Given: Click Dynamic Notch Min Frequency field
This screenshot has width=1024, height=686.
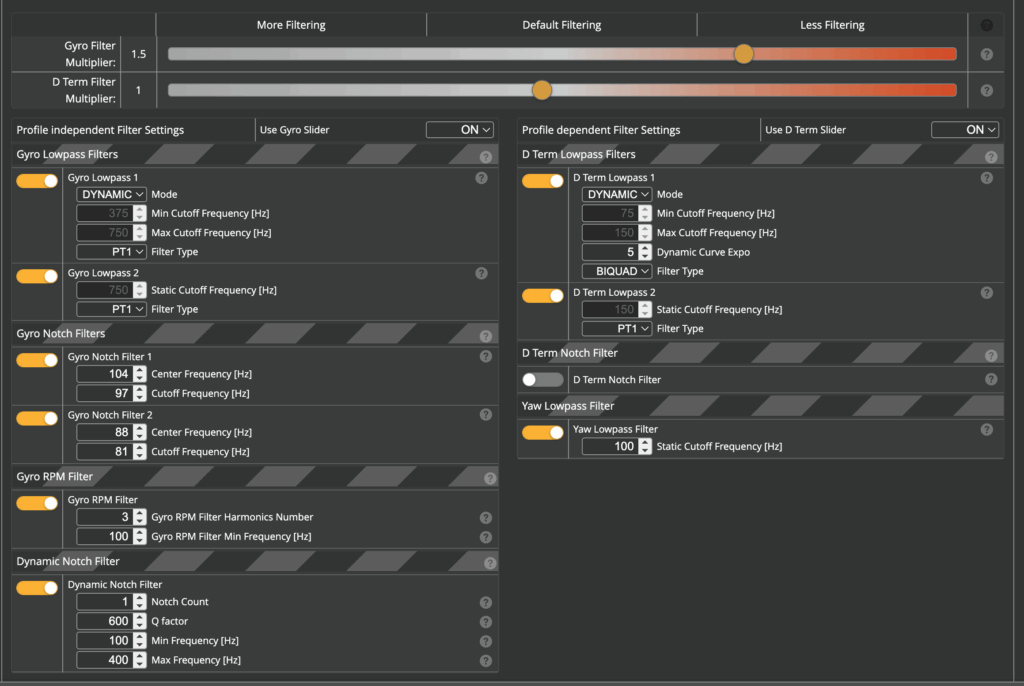Looking at the screenshot, I should [111, 641].
